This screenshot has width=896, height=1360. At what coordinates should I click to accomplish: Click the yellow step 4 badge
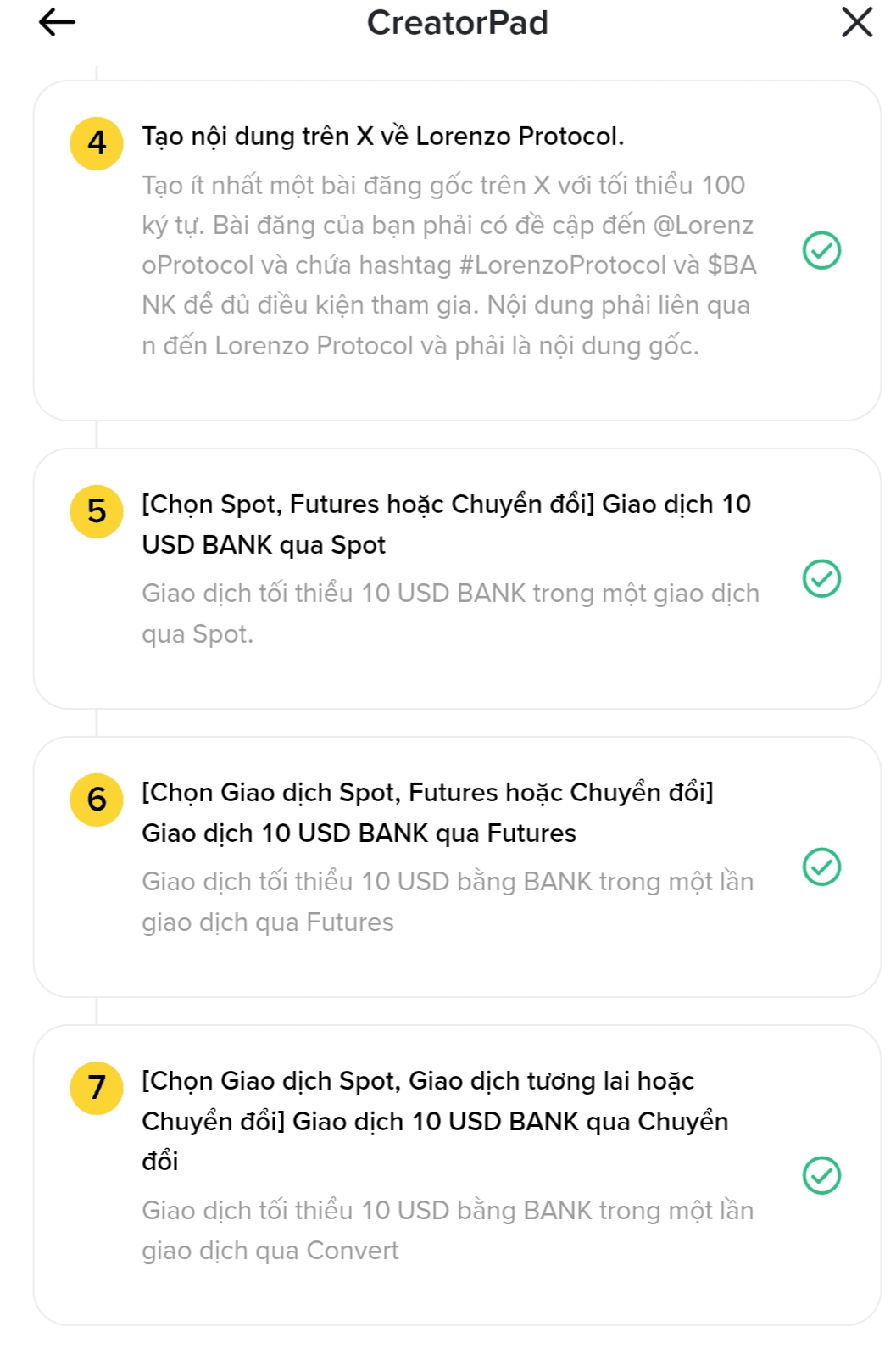pos(97,143)
